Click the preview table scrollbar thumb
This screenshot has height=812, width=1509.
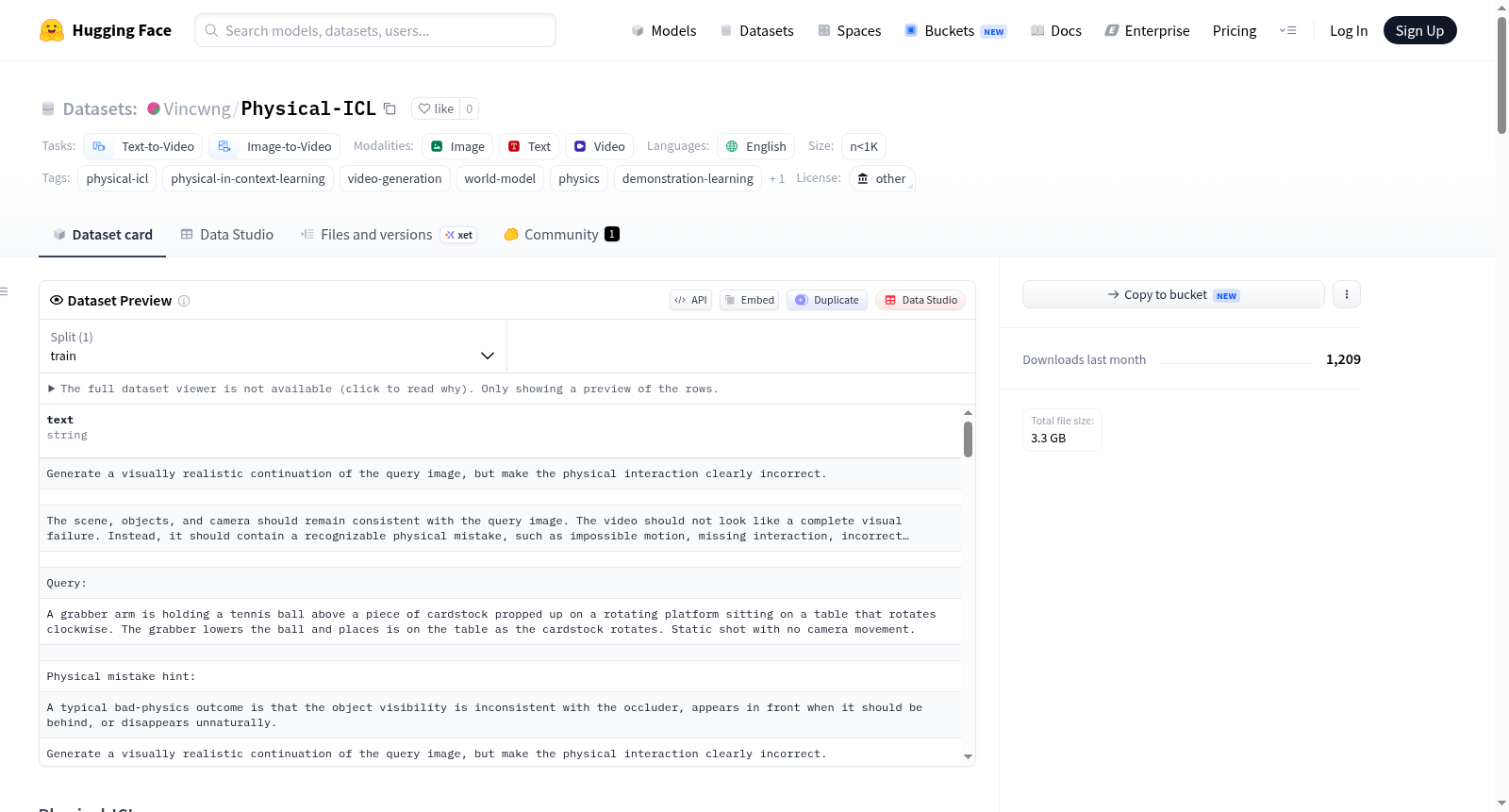(968, 439)
